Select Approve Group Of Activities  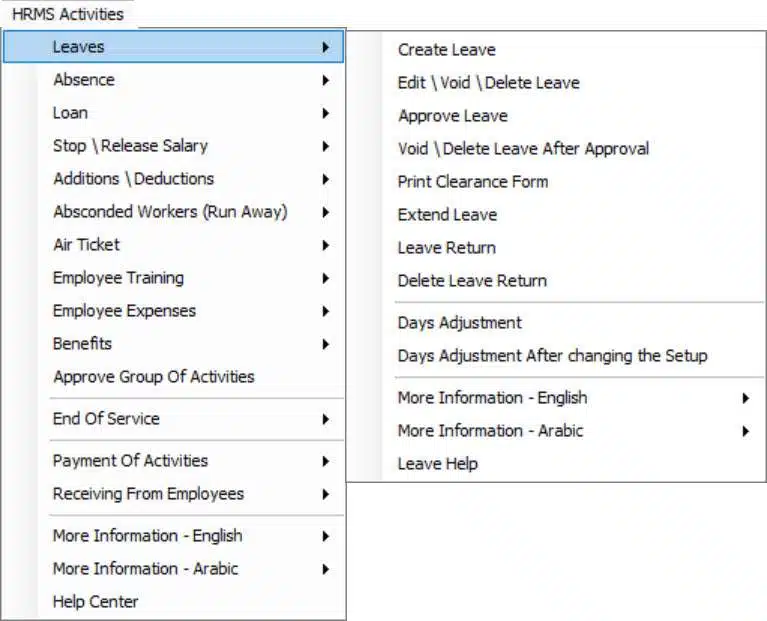tap(154, 377)
